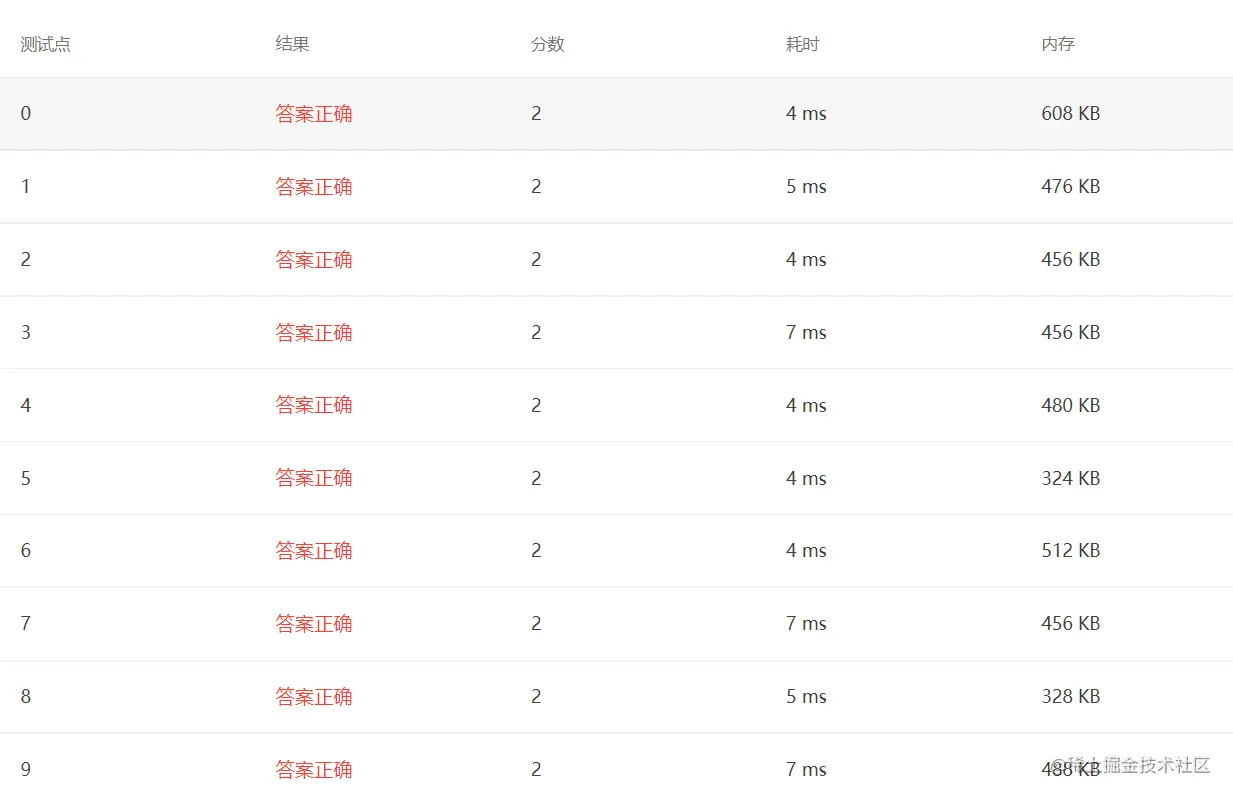Click the 答案正确 text in row 2
Image resolution: width=1233 pixels, height=798 pixels.
pos(314,260)
